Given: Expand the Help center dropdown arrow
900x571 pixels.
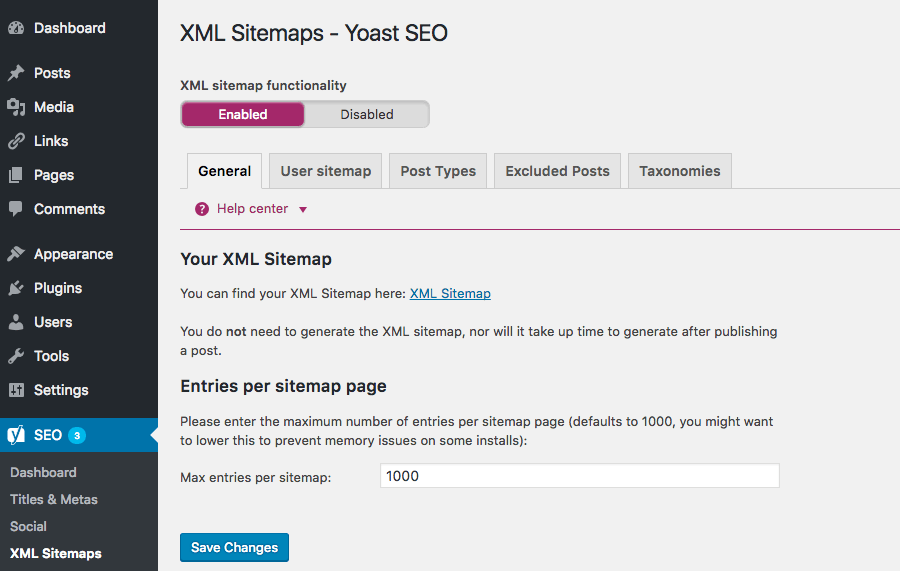Looking at the screenshot, I should point(303,210).
